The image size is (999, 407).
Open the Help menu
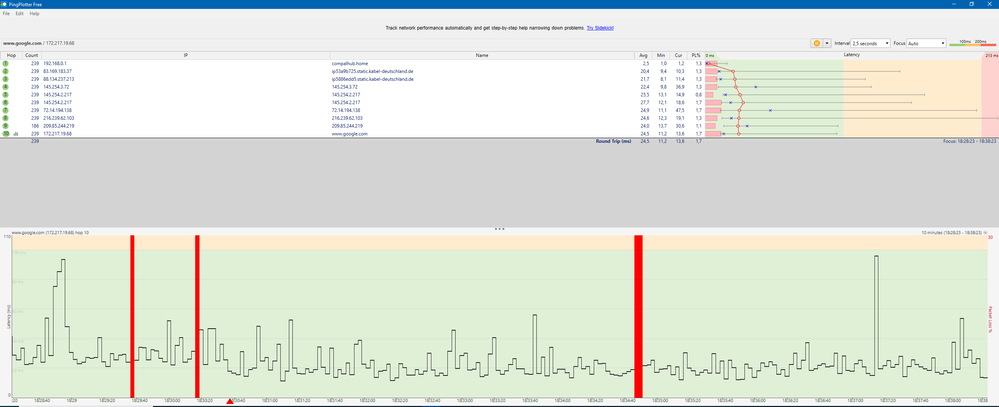tap(34, 13)
